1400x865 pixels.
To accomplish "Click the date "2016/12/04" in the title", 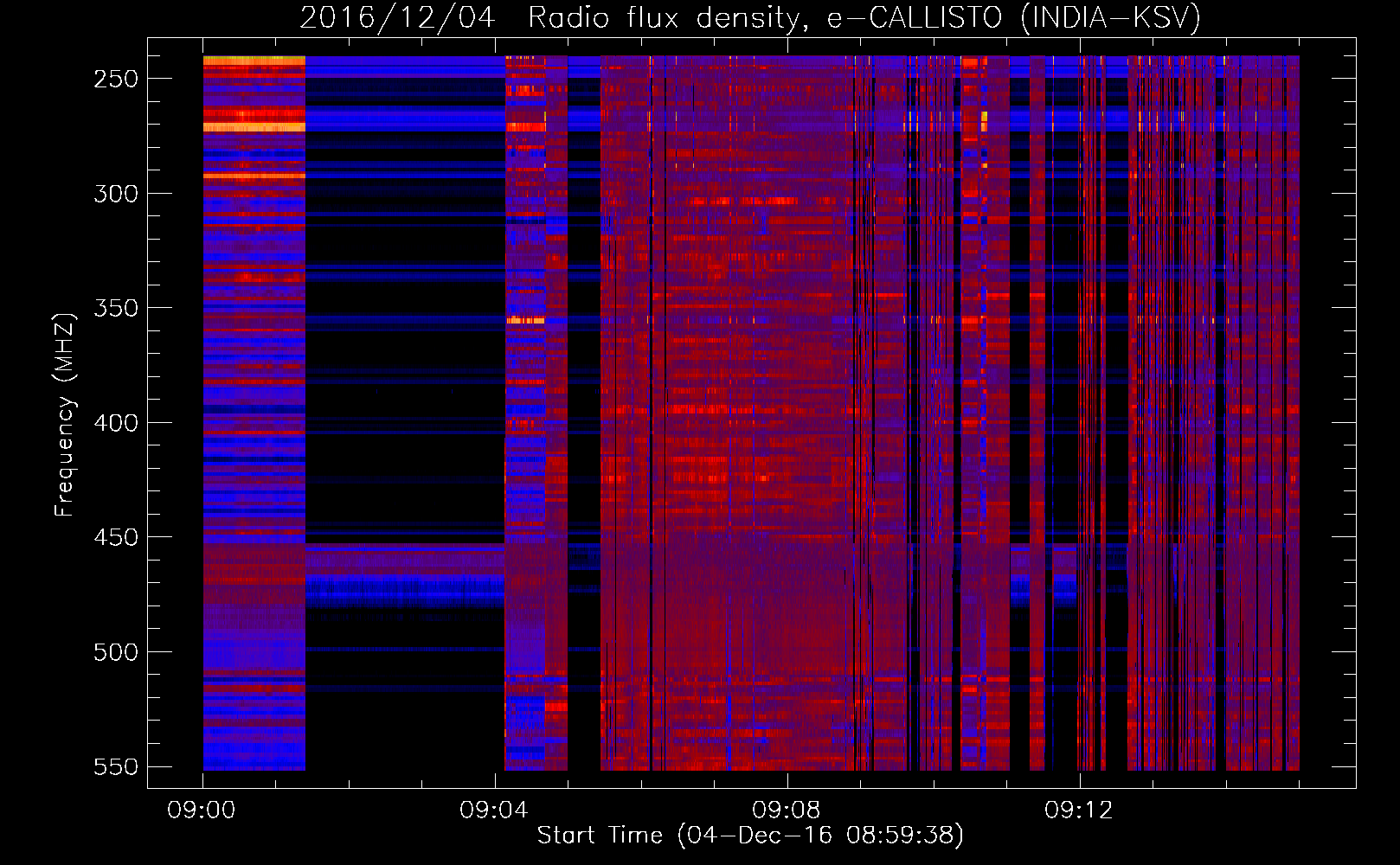I will coord(398,17).
